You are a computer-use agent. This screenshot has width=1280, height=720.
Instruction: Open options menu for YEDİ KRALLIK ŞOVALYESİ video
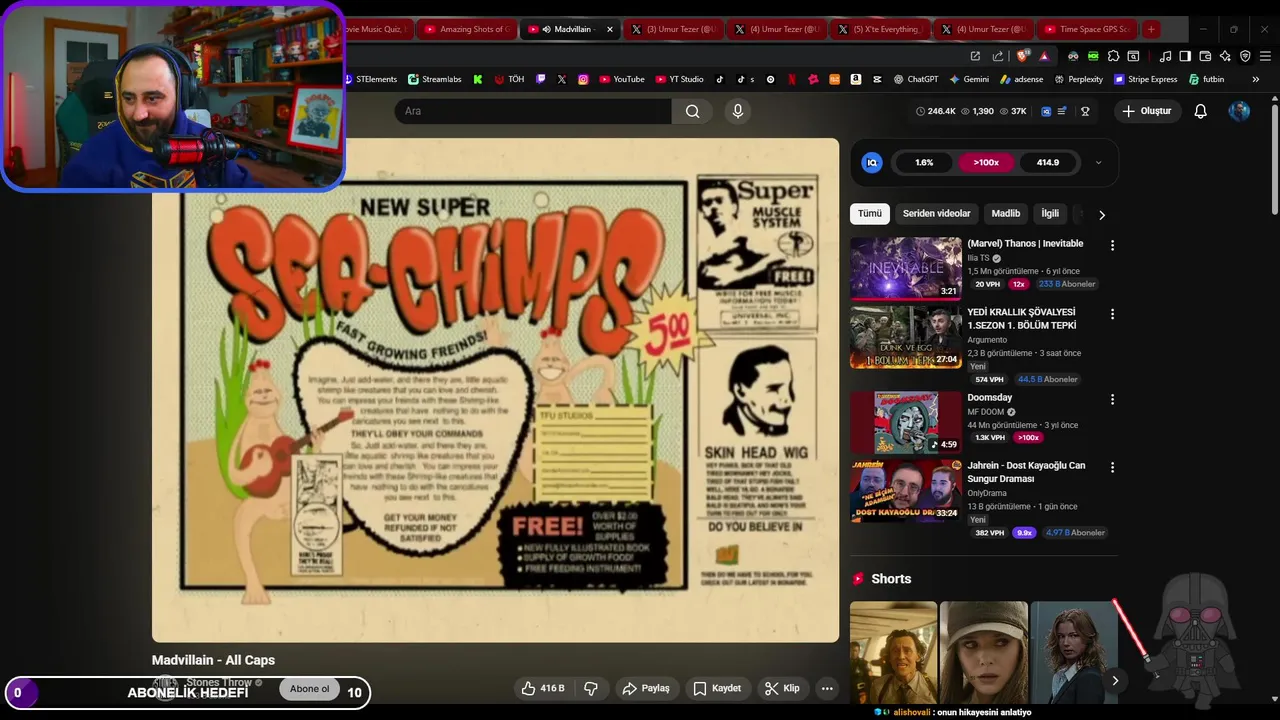[1112, 314]
